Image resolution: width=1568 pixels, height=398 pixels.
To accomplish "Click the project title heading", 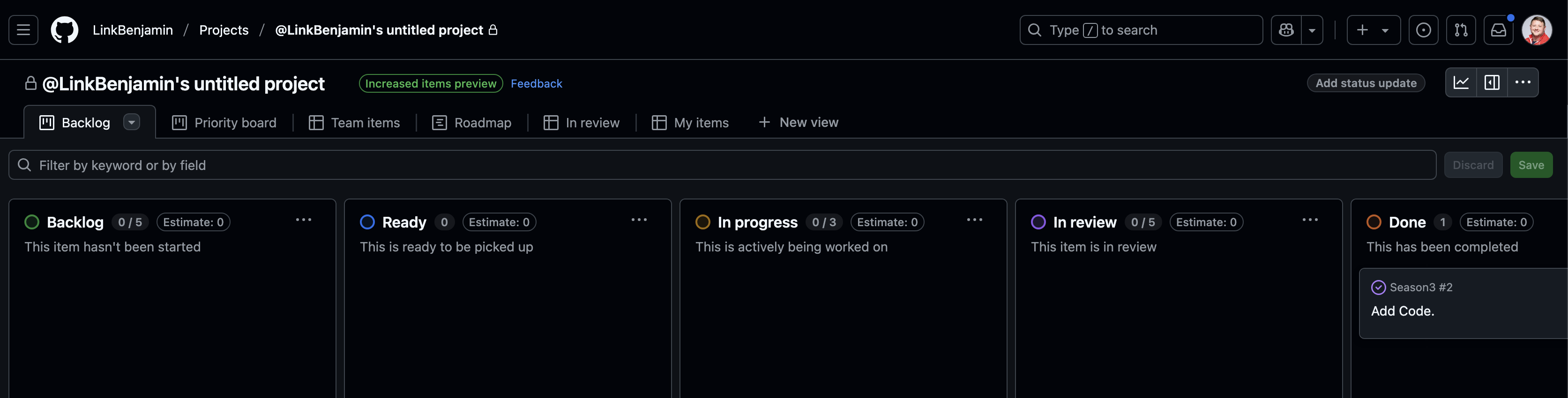I will click(x=183, y=83).
